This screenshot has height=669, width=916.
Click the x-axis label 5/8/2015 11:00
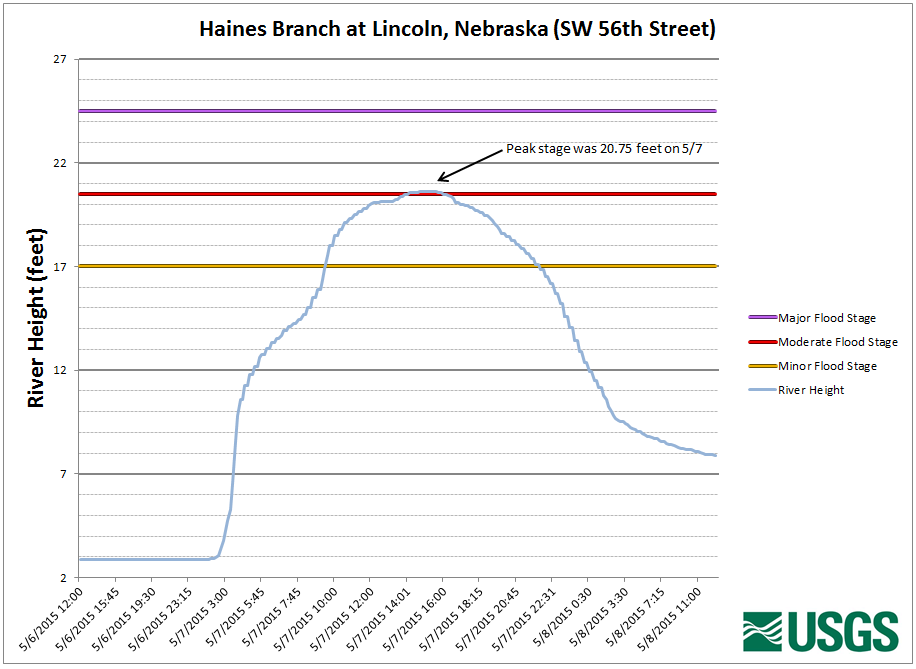click(669, 620)
